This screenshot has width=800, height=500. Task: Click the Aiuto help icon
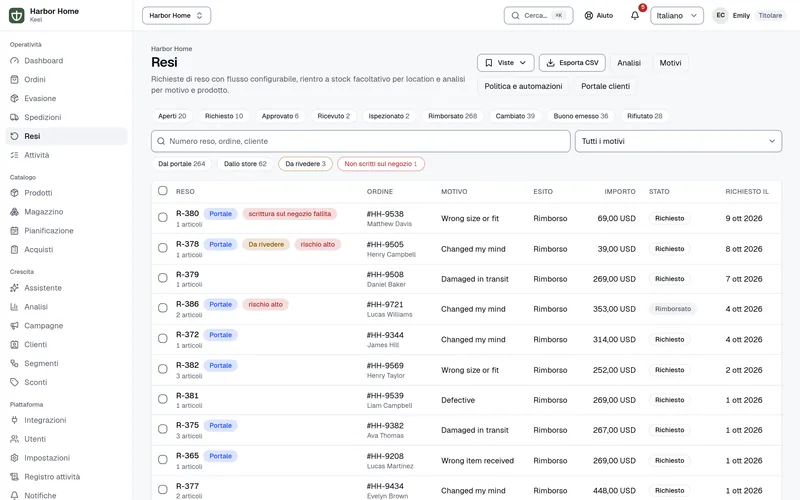[x=588, y=15]
